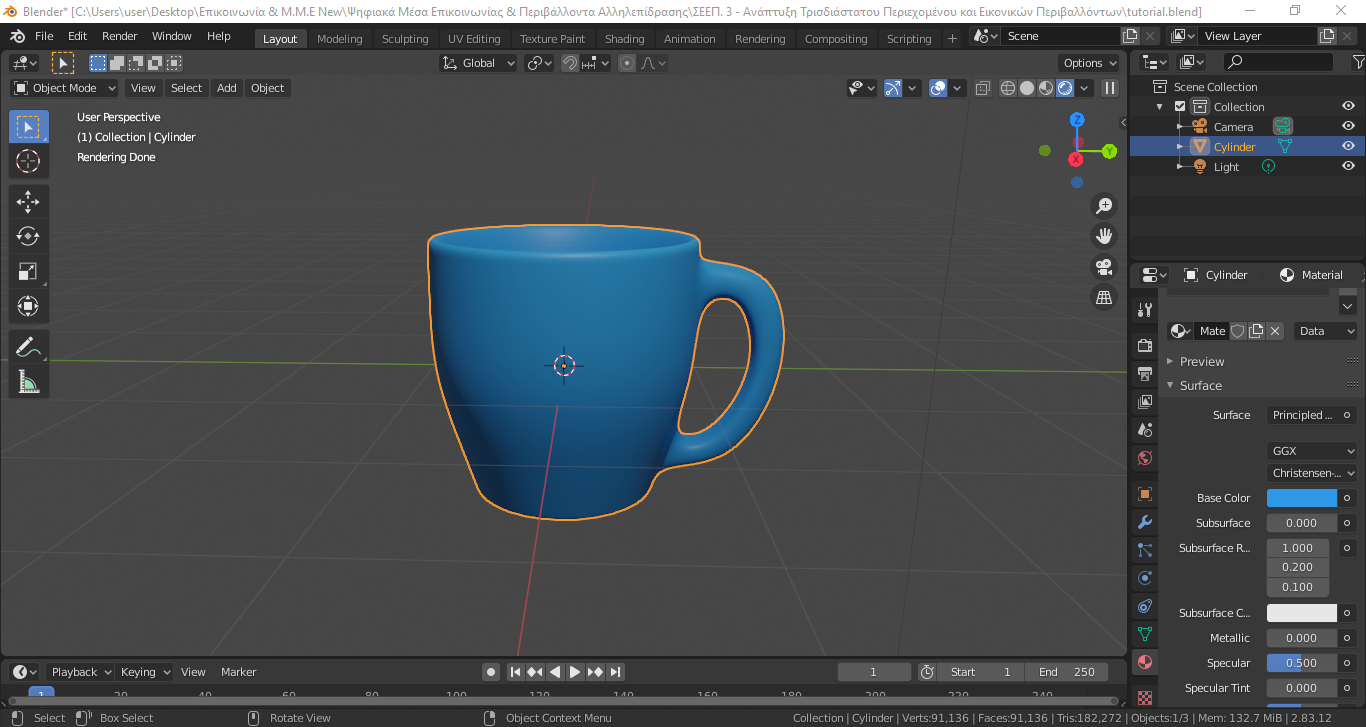This screenshot has width=1366, height=727.
Task: Switch to orthographic grid view icon
Action: coord(1104,297)
